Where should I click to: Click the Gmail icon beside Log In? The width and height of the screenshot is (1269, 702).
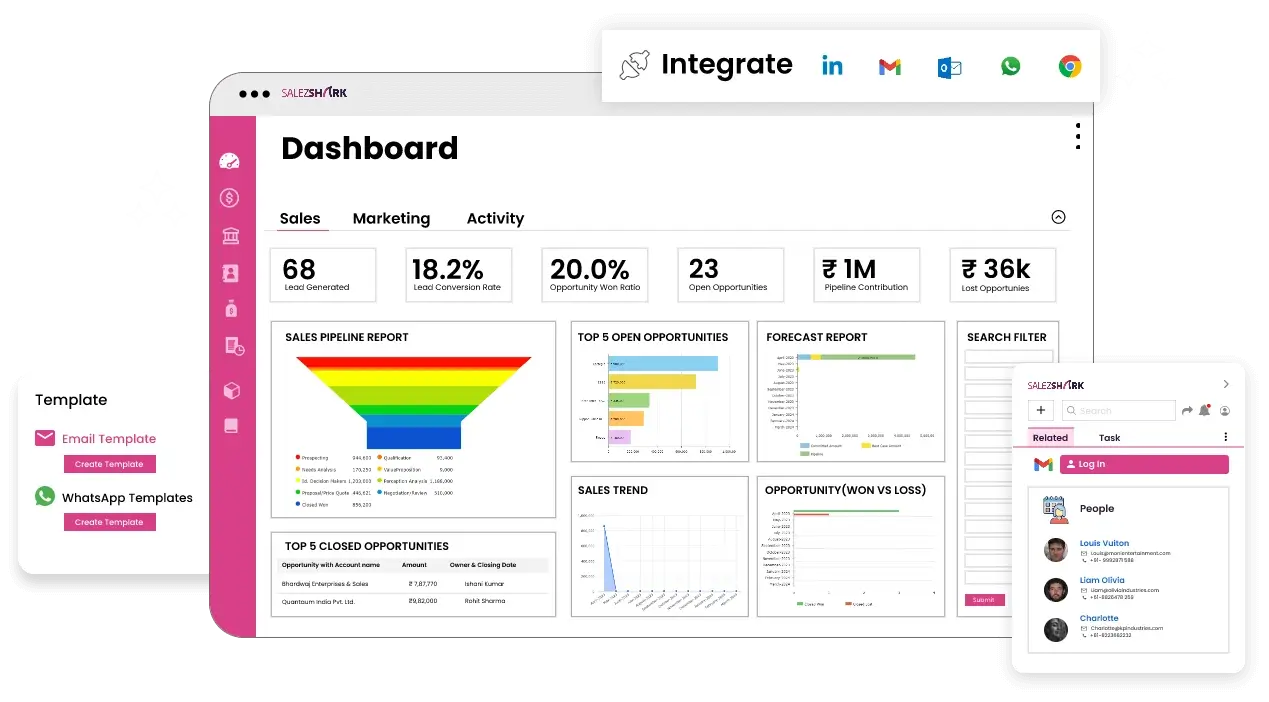pyautogui.click(x=1043, y=464)
